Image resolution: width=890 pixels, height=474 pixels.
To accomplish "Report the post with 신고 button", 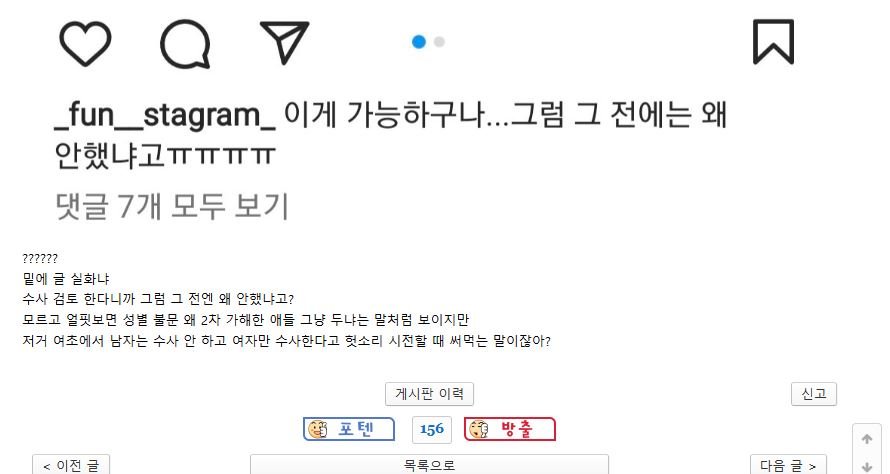I will tap(814, 394).
